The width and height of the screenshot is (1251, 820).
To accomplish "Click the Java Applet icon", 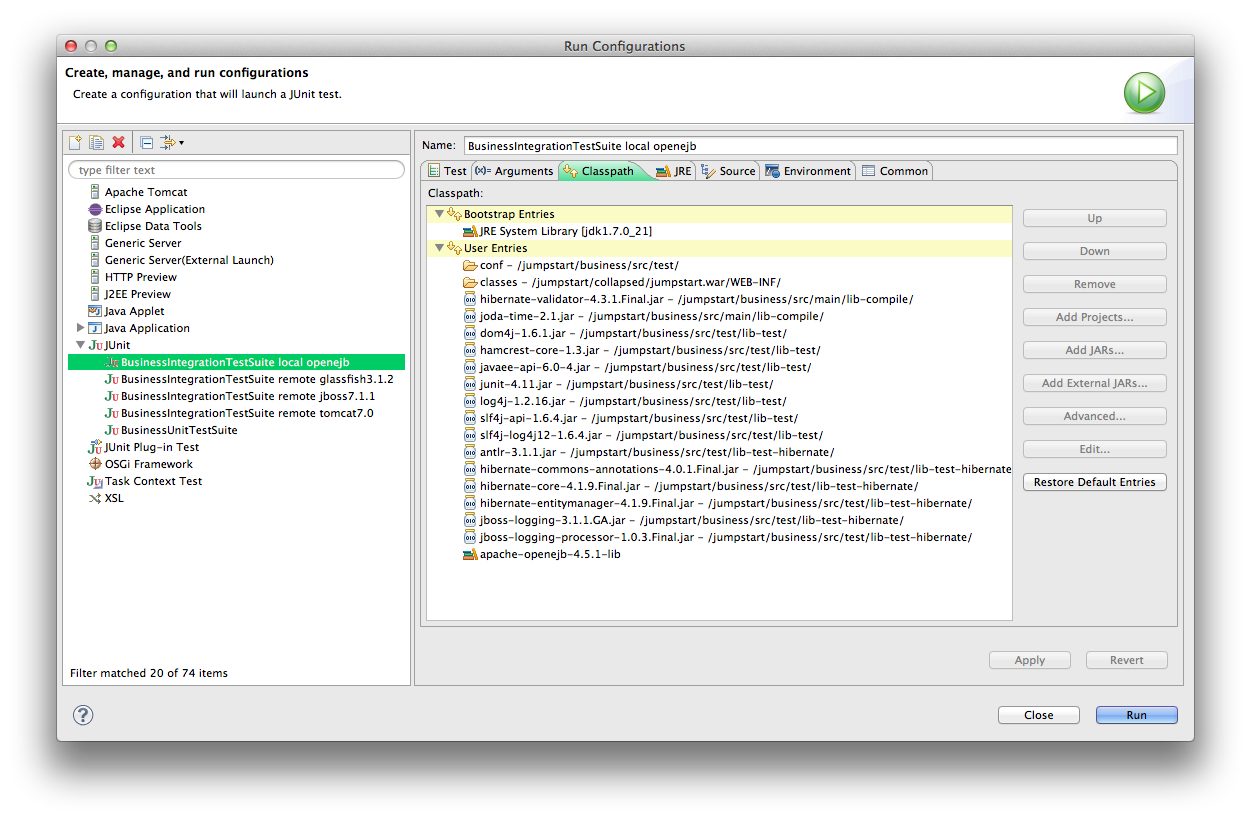I will point(95,311).
